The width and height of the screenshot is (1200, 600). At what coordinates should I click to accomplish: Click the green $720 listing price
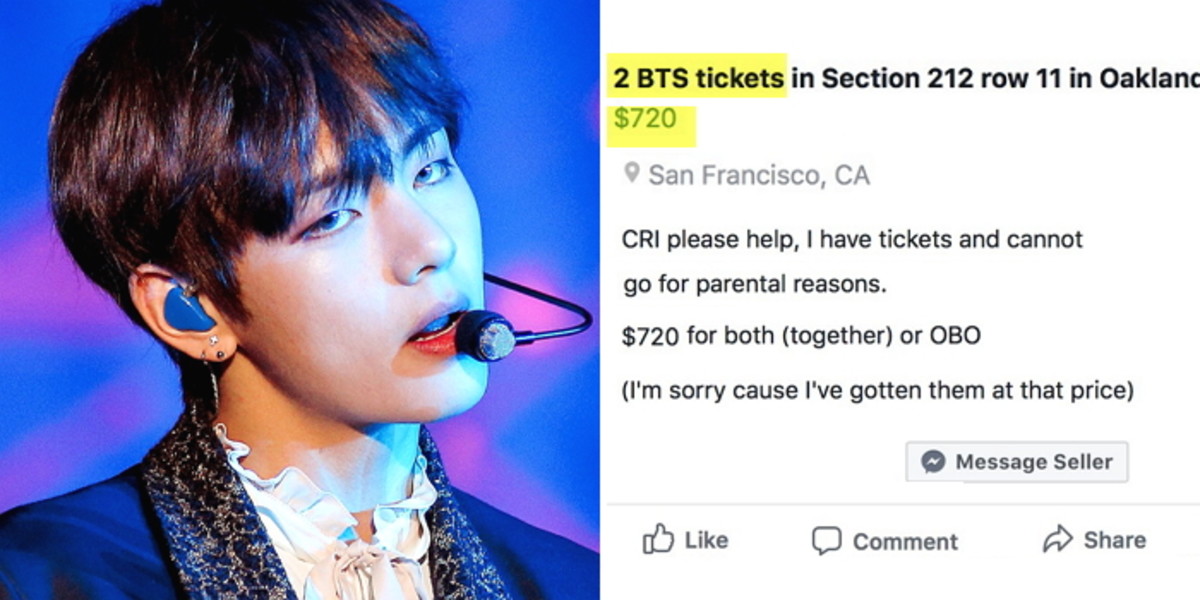645,119
